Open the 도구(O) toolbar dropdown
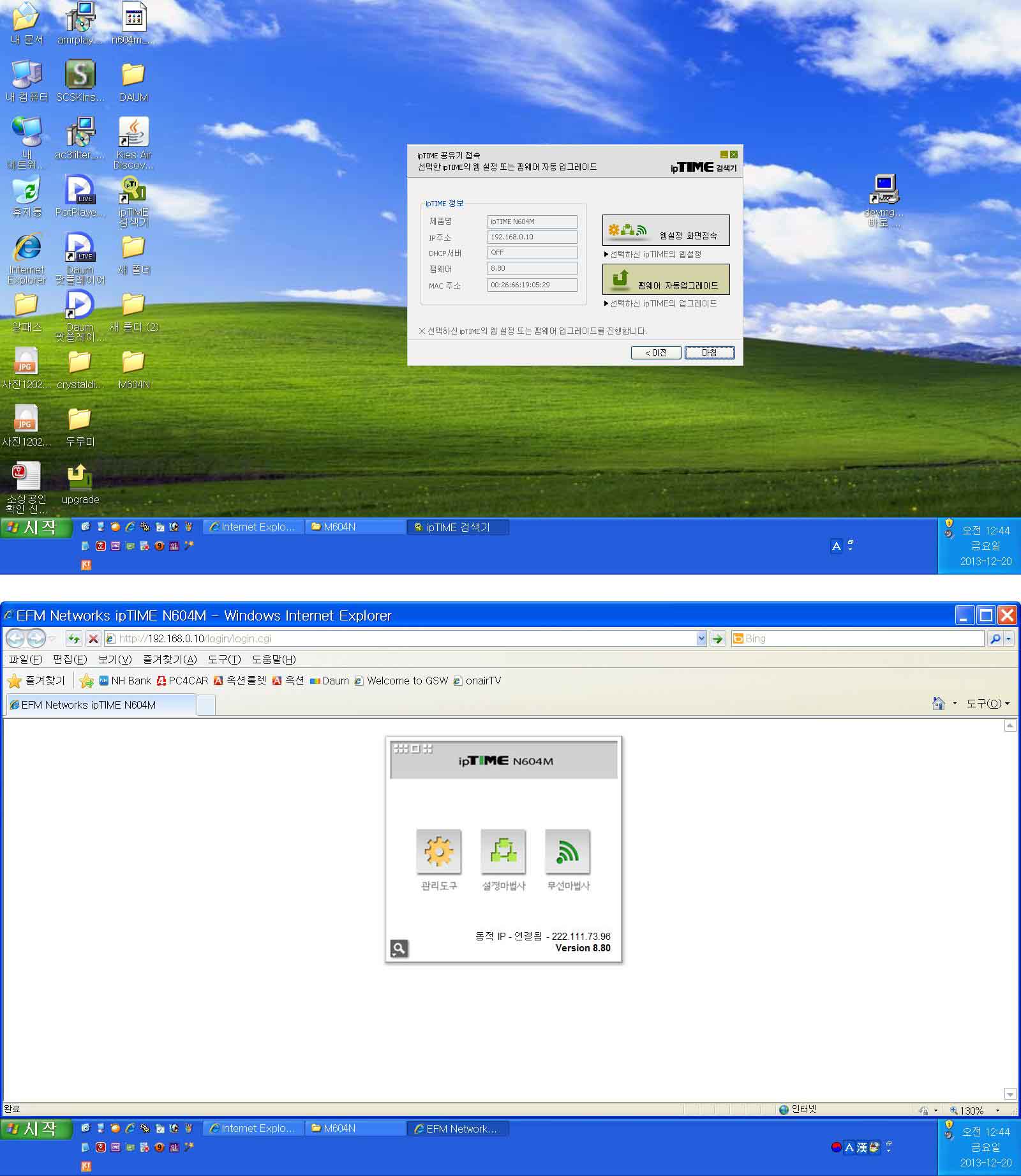Viewport: 1021px width, 1176px height. click(988, 704)
